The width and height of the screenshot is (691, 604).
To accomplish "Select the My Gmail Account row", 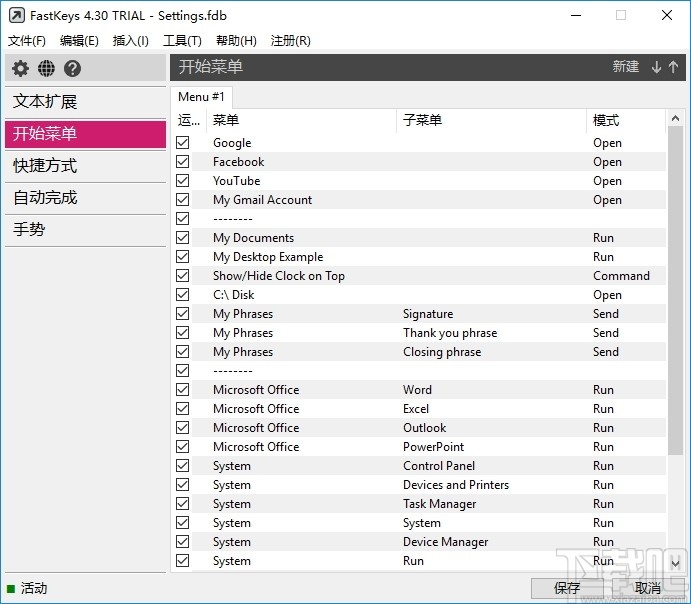I will tap(420, 200).
